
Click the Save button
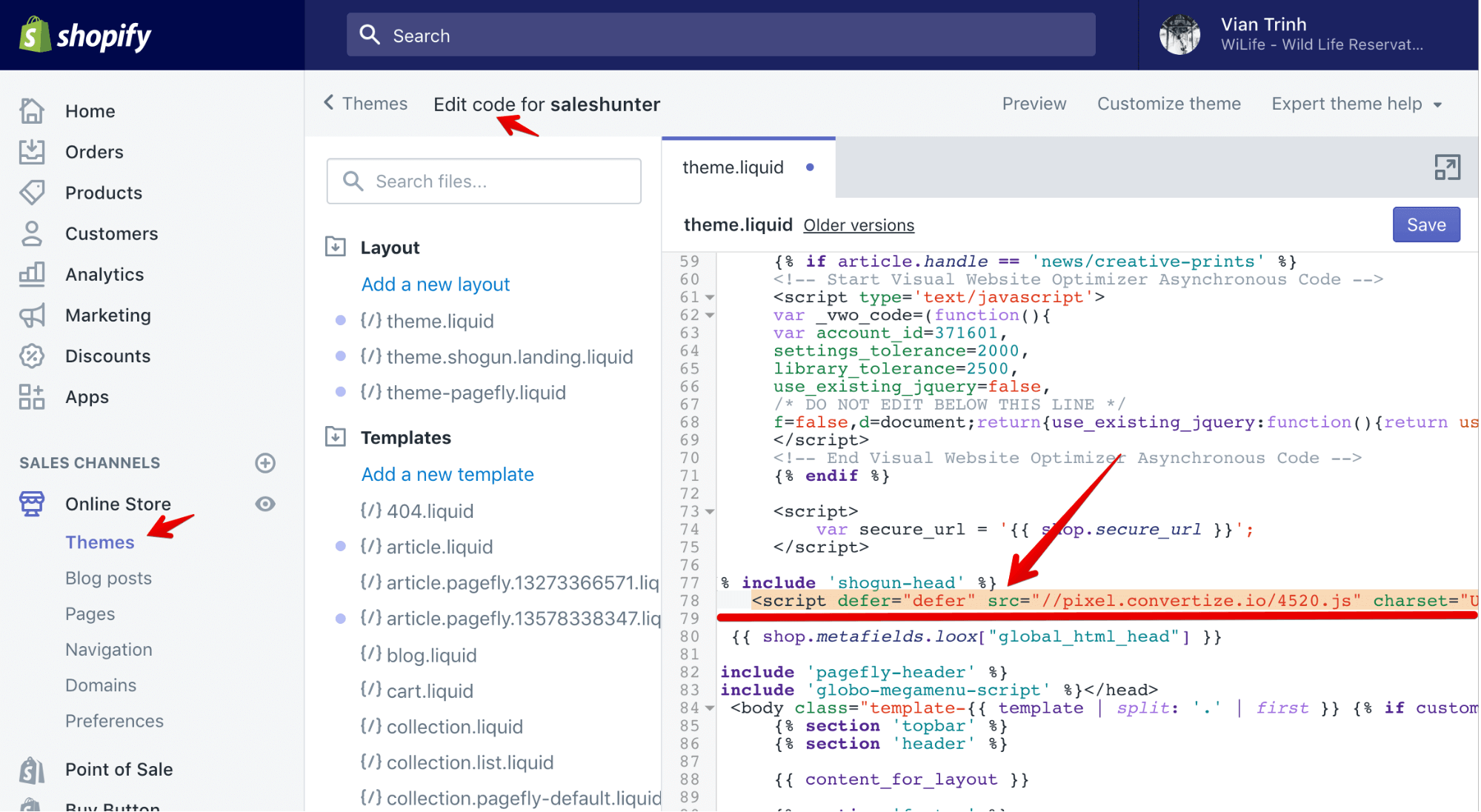(x=1426, y=224)
